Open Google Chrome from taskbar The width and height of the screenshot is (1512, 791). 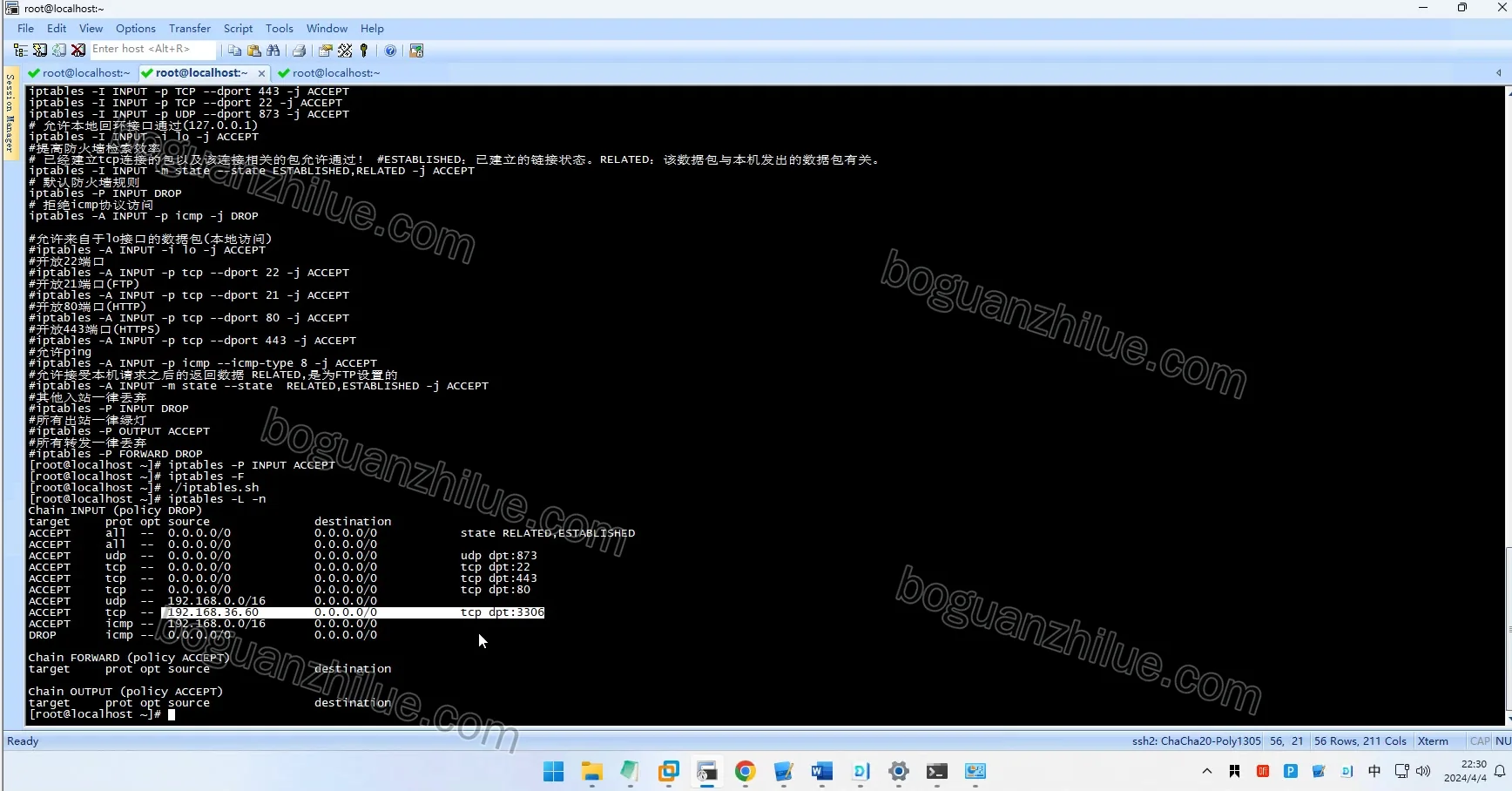click(745, 772)
